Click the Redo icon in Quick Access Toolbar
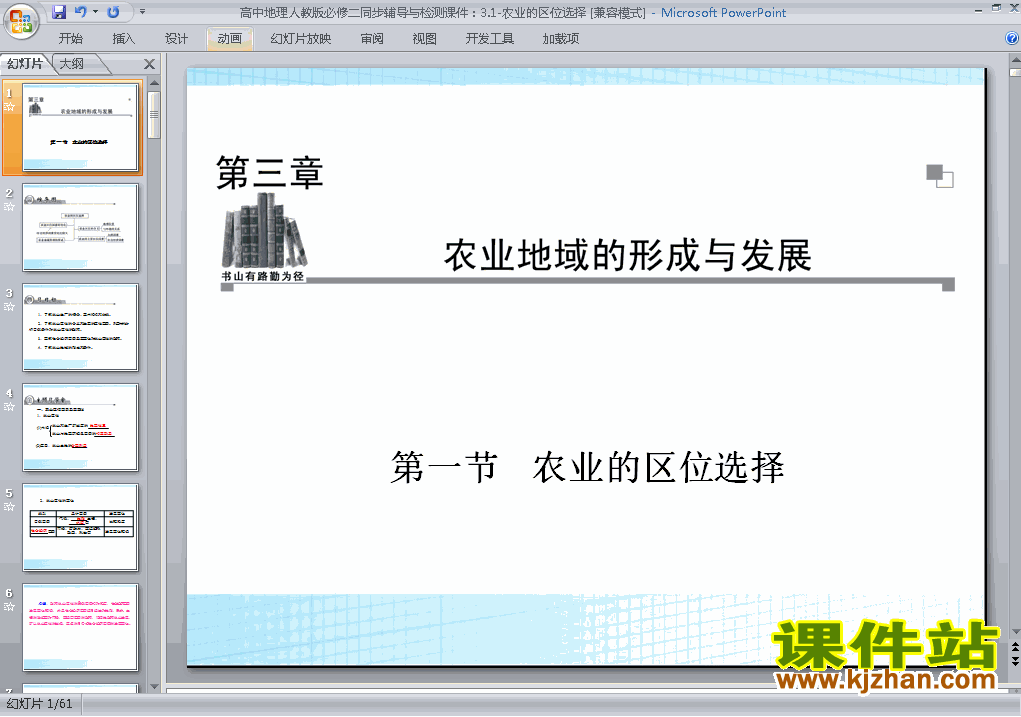The height and width of the screenshot is (717, 1021). 113,12
